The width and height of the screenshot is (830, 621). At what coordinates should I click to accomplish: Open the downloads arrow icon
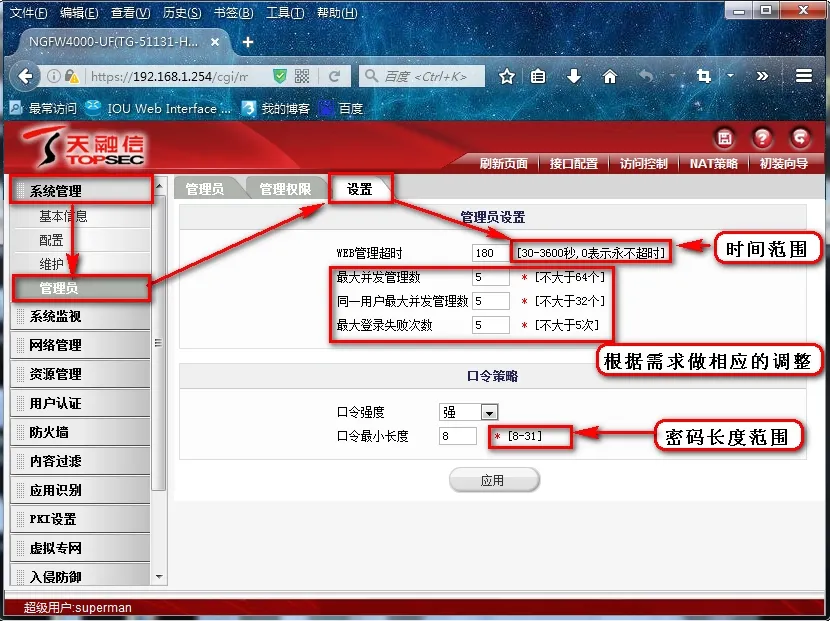pyautogui.click(x=574, y=77)
